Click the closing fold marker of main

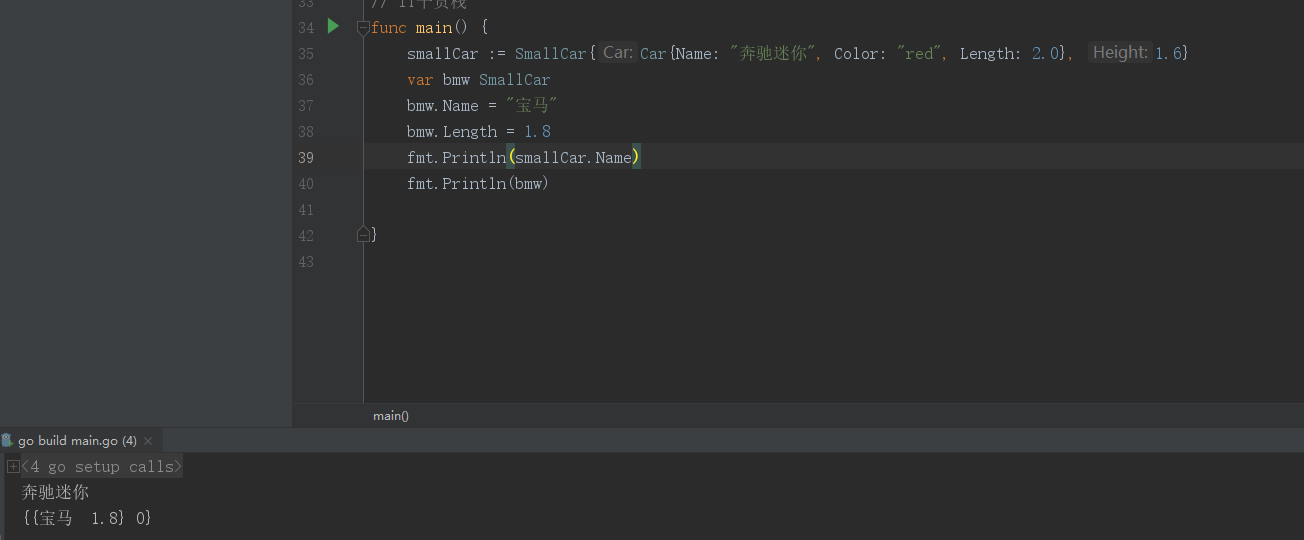363,235
